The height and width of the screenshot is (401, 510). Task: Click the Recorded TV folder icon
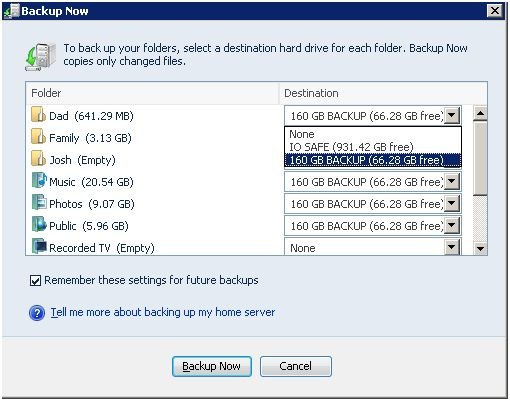point(39,246)
